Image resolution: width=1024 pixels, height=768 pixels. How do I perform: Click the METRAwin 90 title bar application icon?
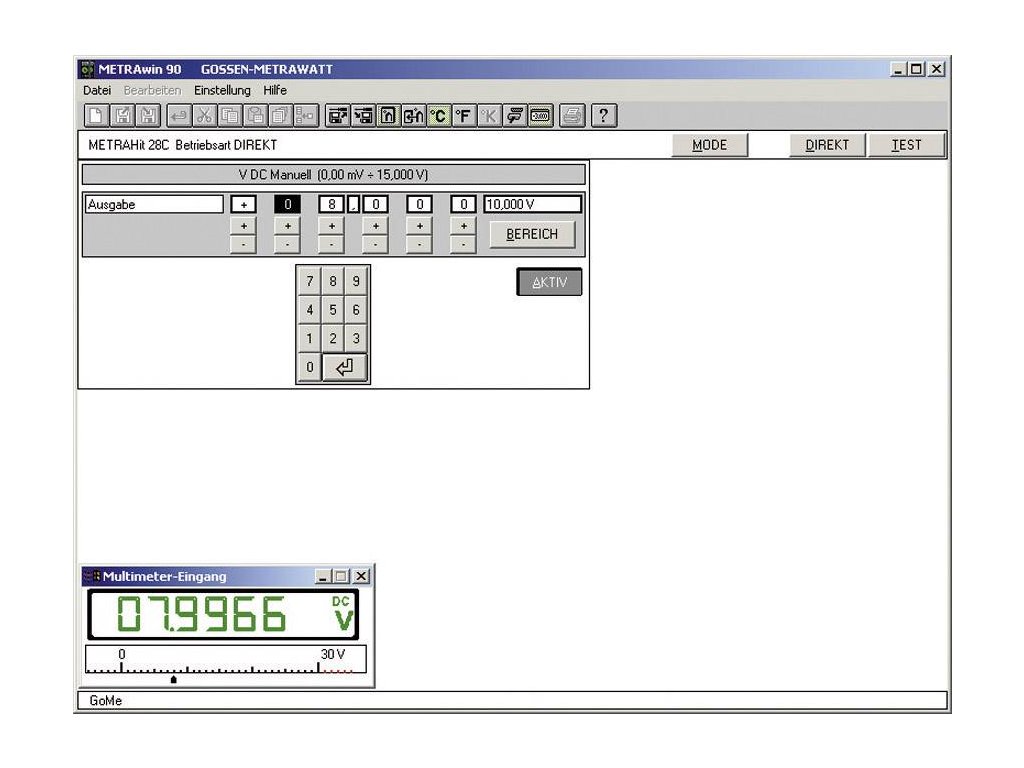[x=87, y=69]
